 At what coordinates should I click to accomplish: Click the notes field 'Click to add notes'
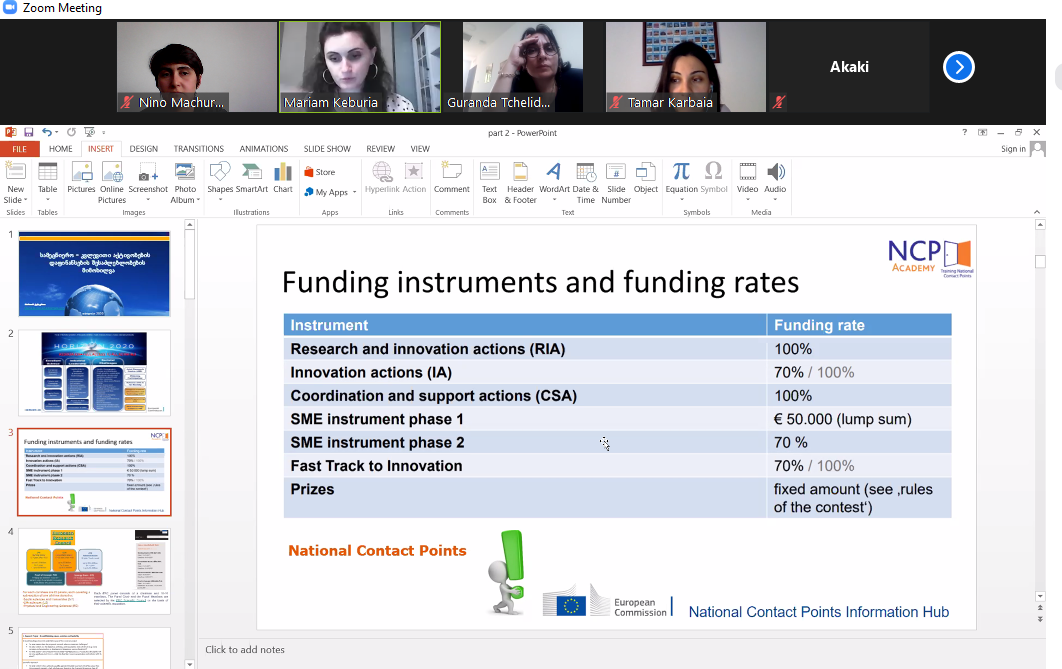click(245, 649)
